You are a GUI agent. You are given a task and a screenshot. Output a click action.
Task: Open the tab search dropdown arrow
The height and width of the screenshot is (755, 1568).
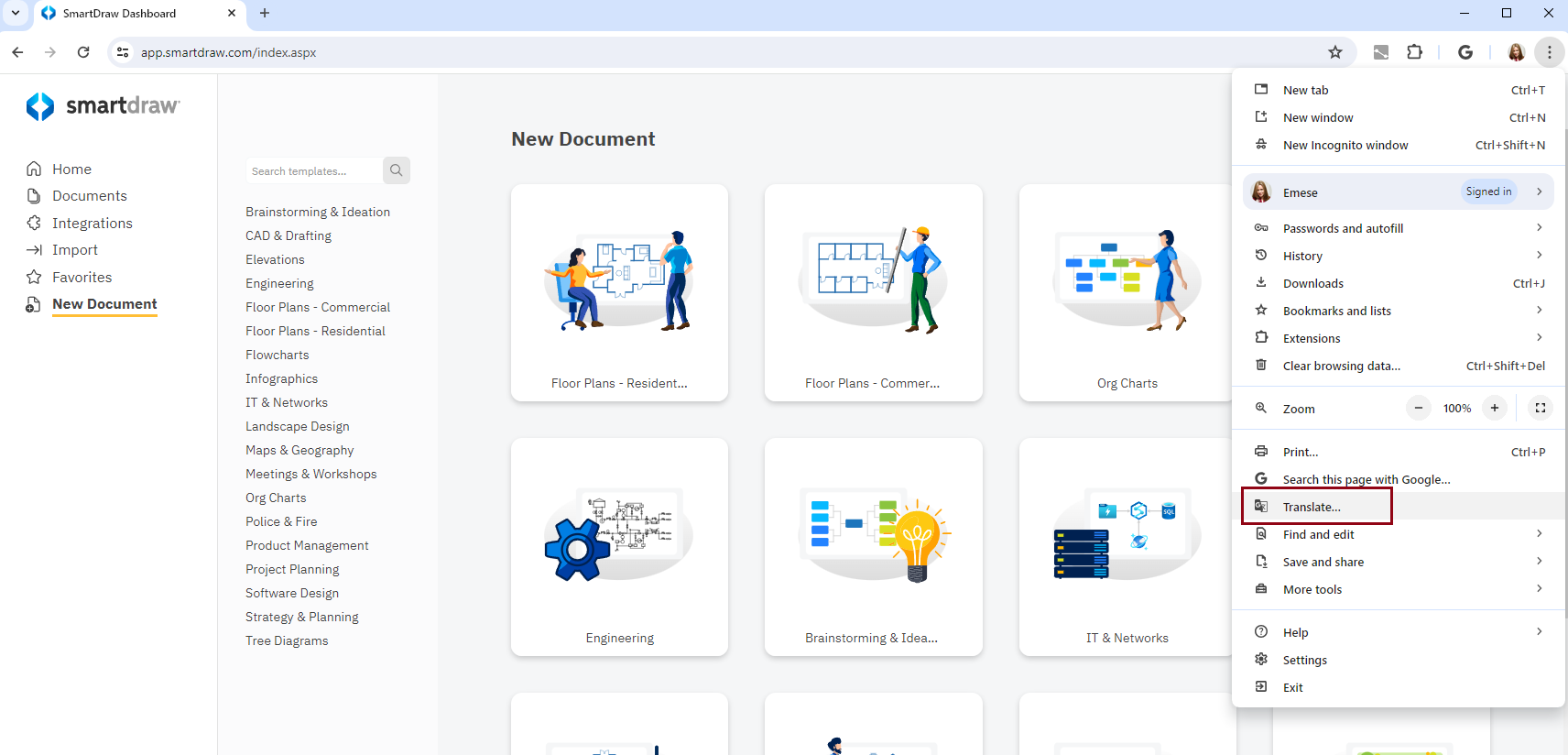(x=16, y=13)
